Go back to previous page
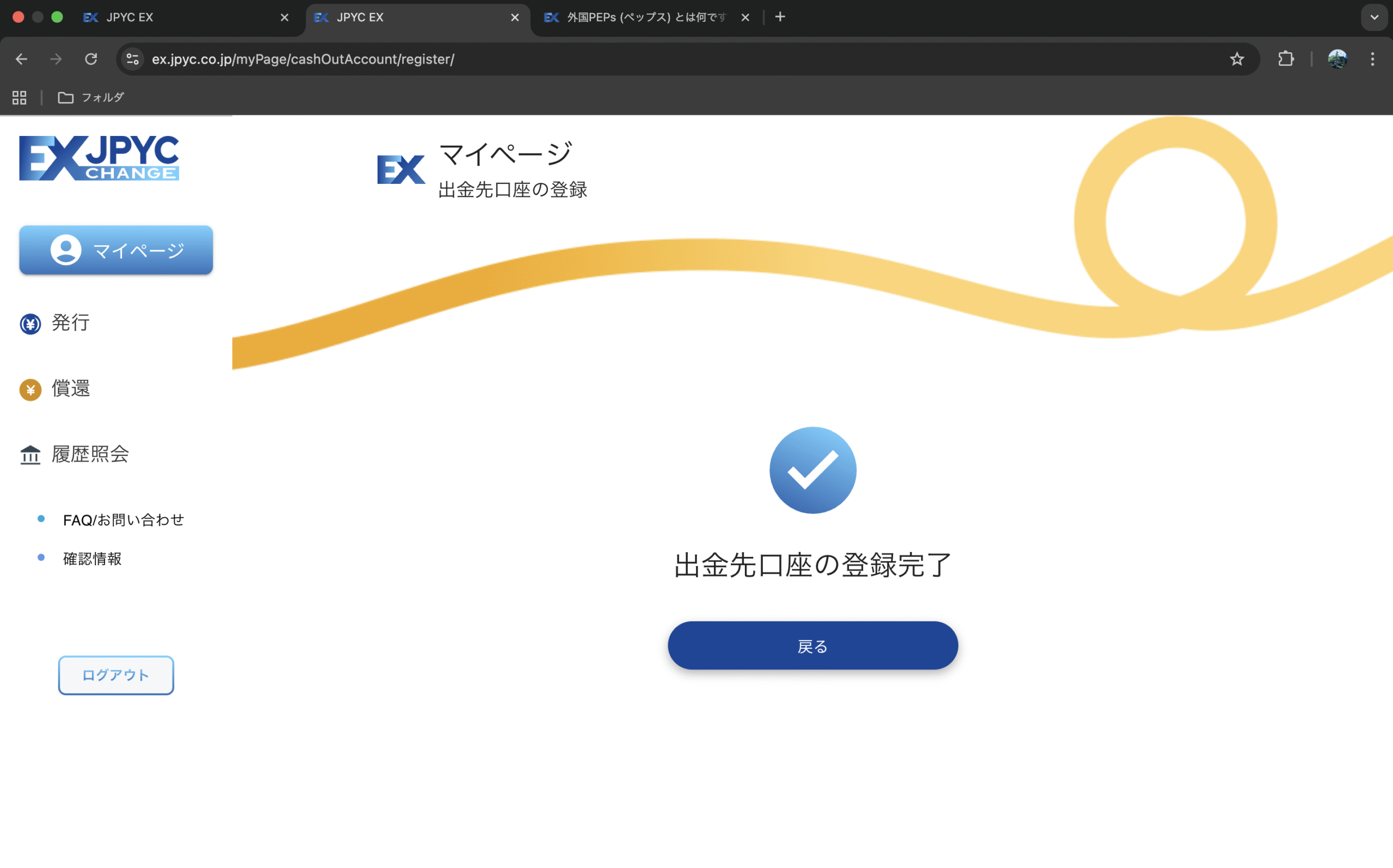1393x868 pixels. 21,59
